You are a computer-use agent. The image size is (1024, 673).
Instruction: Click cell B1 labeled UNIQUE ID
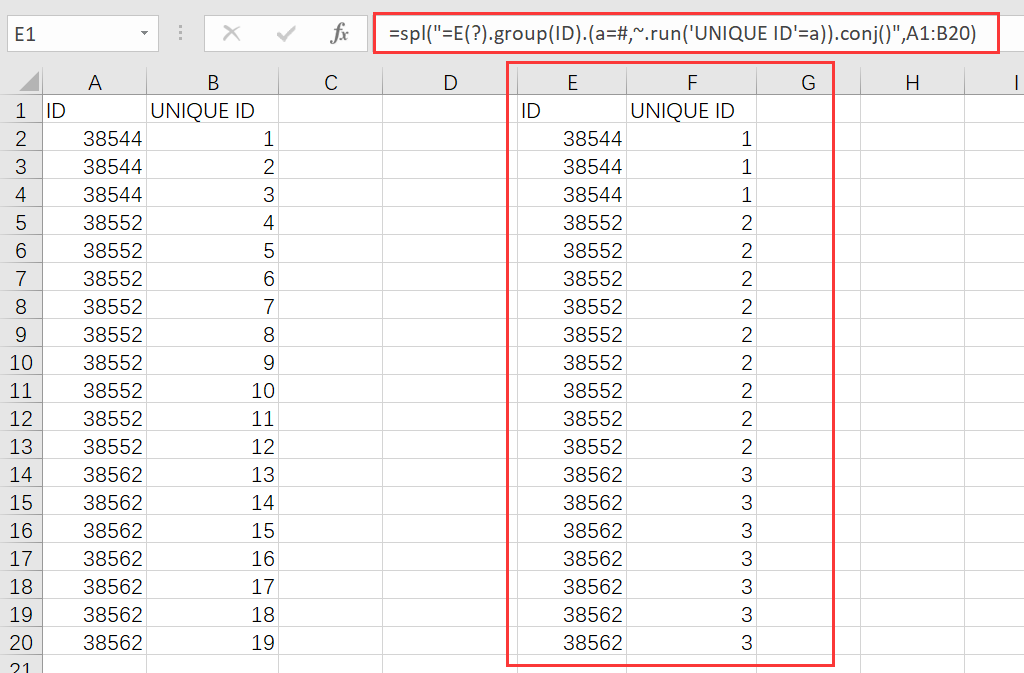click(x=212, y=111)
